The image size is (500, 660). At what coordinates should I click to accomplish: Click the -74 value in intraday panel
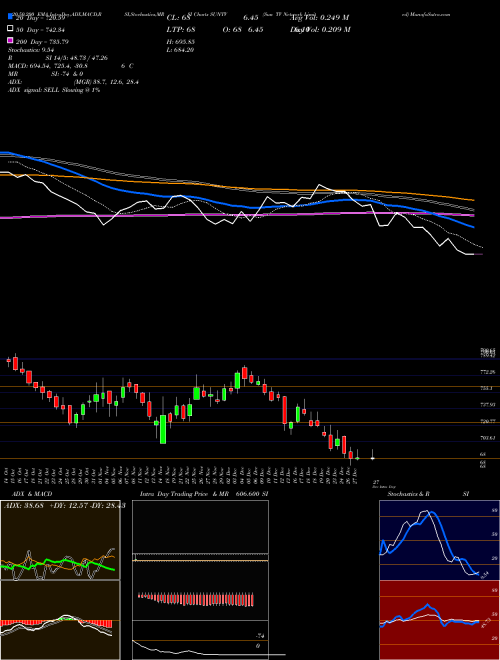point(258,636)
